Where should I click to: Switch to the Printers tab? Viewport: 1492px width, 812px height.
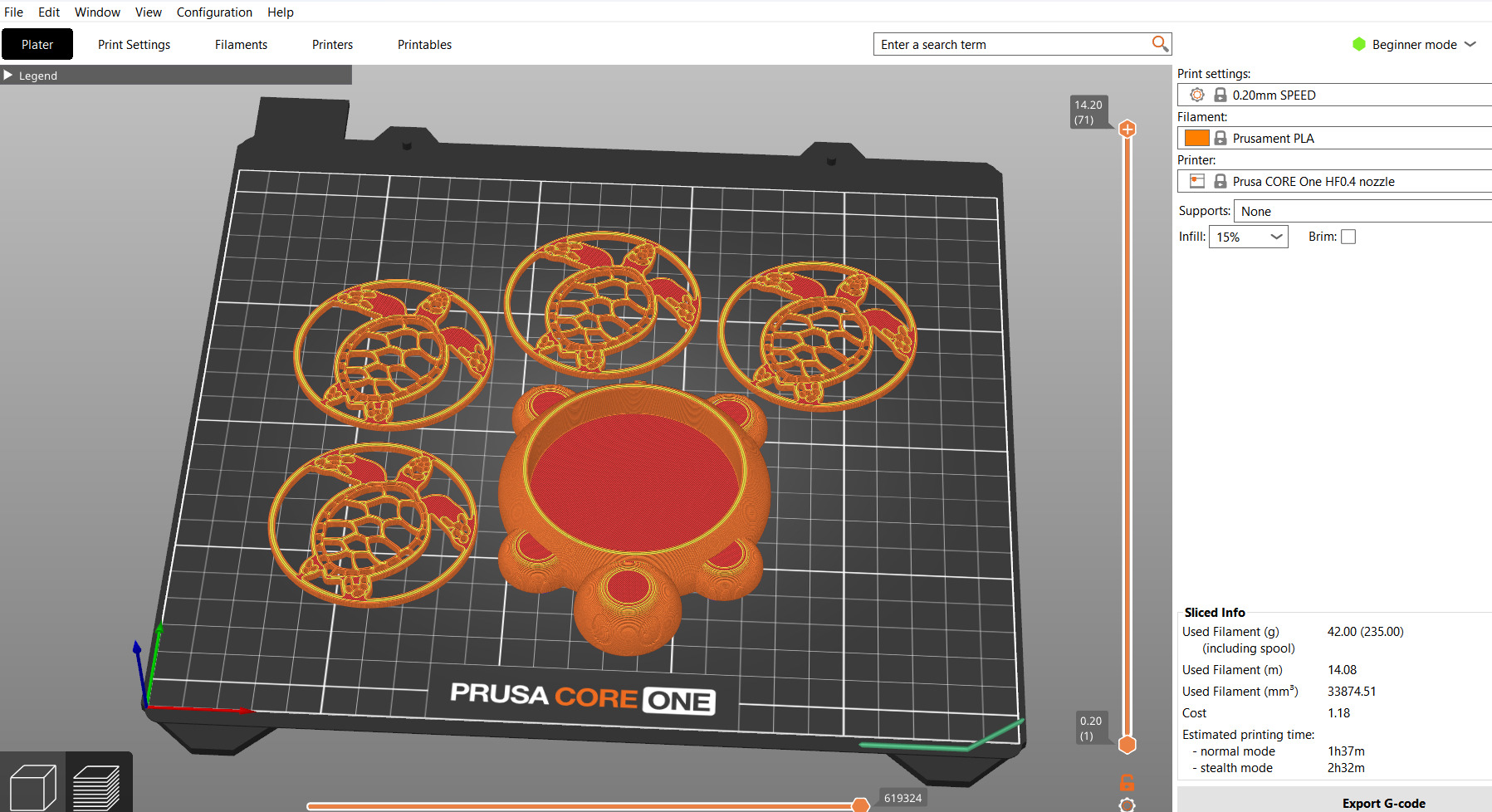pos(332,44)
